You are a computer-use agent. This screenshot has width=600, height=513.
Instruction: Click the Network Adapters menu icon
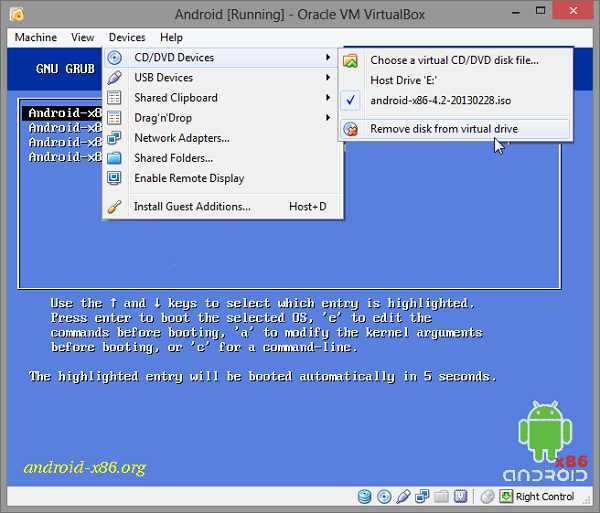tap(114, 138)
